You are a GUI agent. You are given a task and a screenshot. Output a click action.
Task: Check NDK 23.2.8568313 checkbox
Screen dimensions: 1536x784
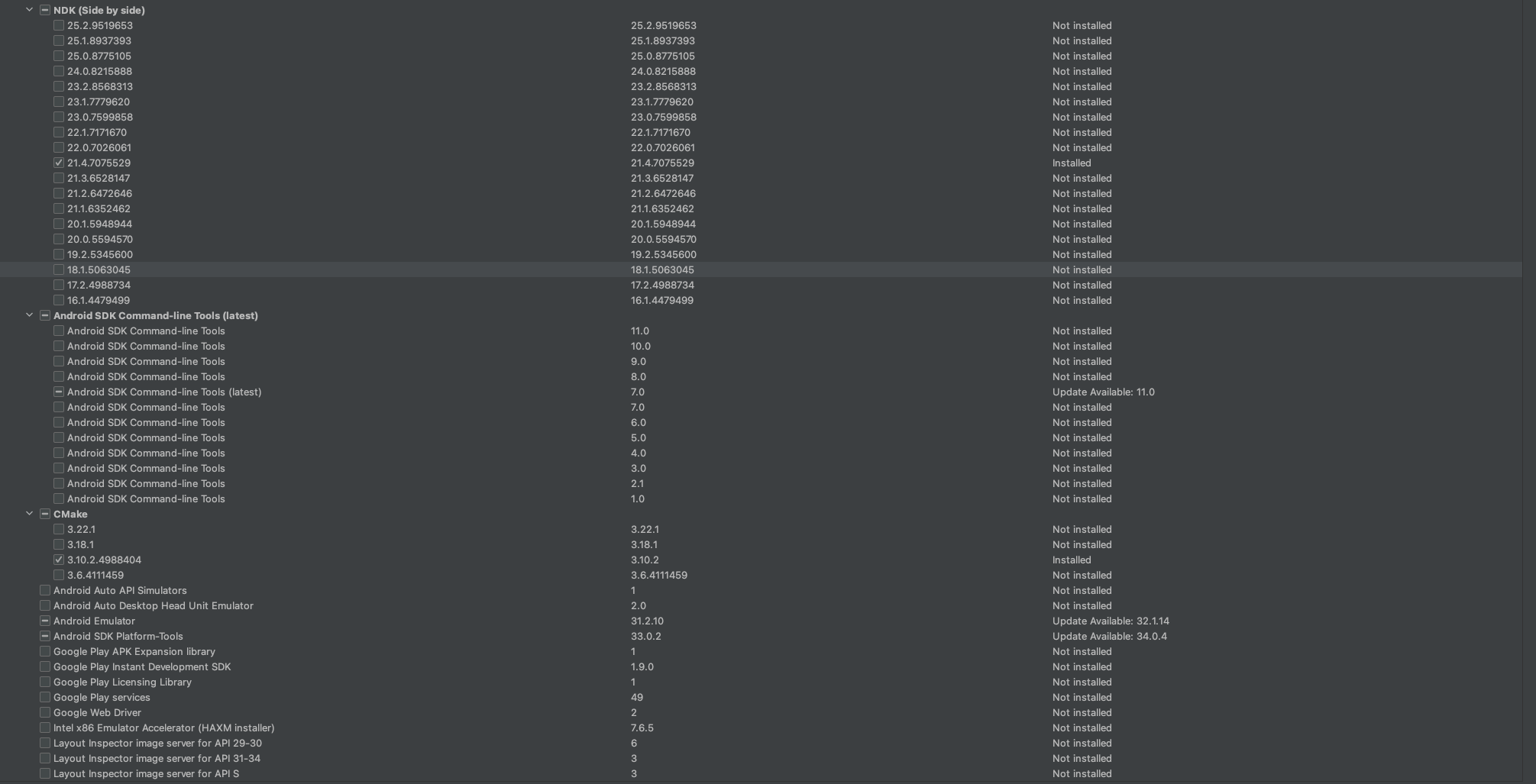pos(59,86)
